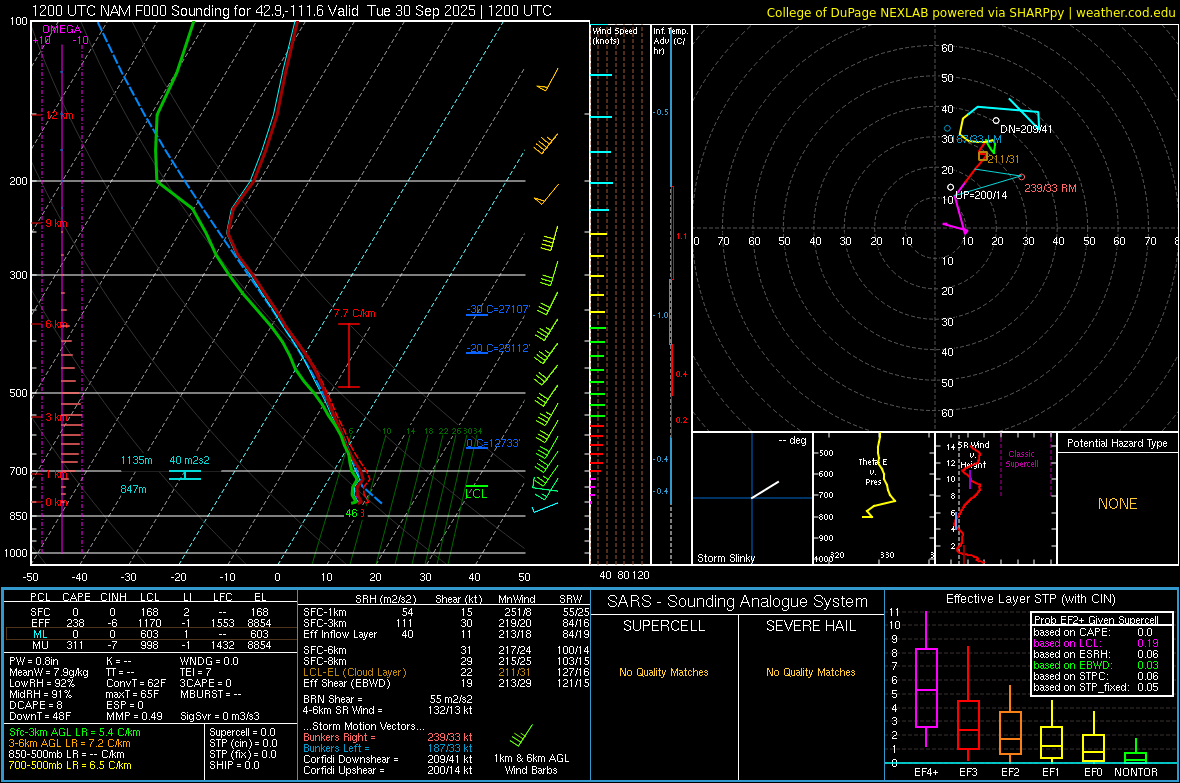Click the 1135m inflow layer top value
1180x783 pixels.
(136, 460)
